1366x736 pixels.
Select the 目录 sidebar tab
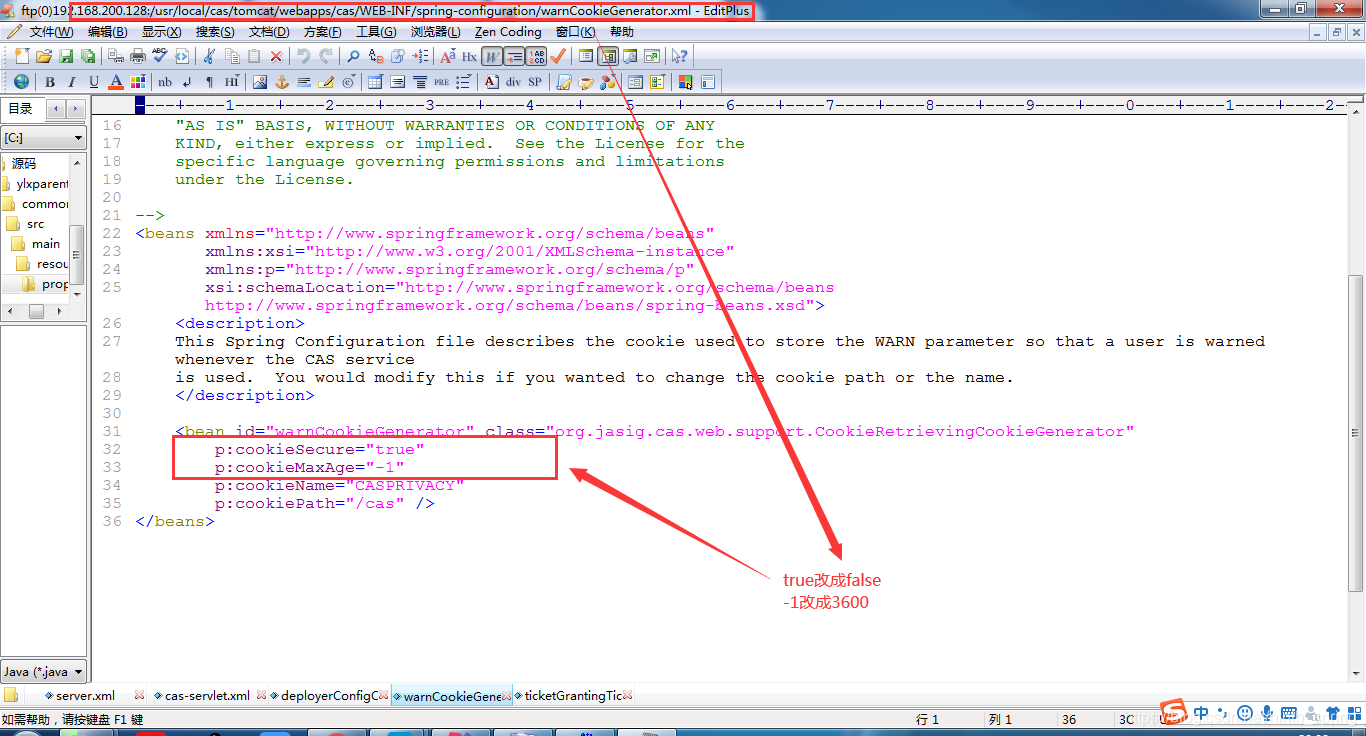click(x=20, y=109)
